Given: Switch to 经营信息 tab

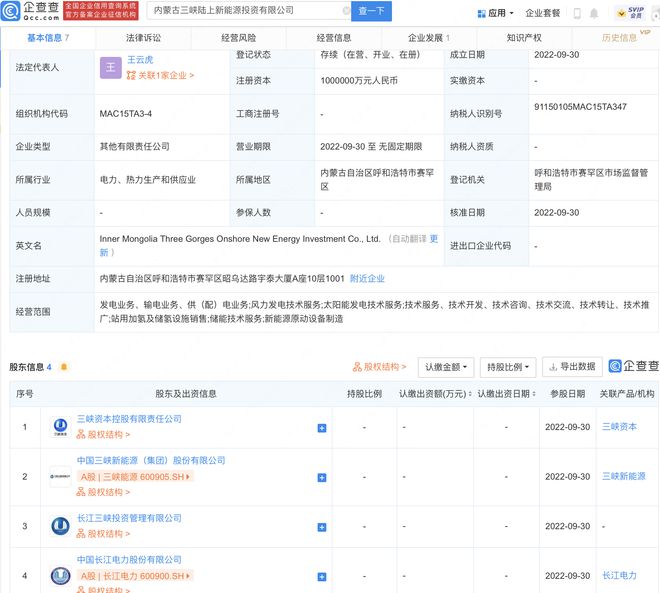Looking at the screenshot, I should (334, 38).
